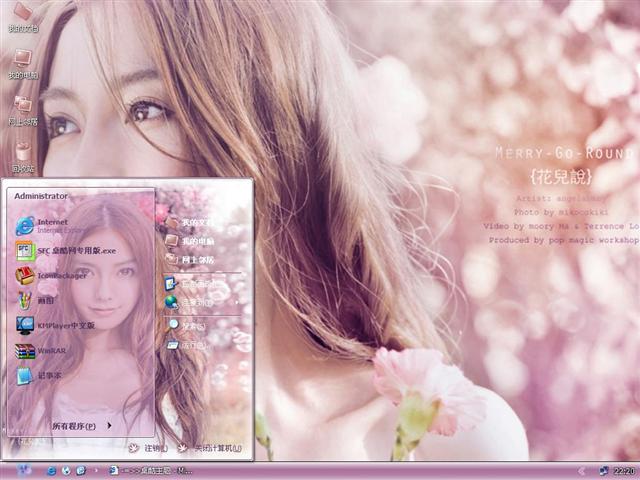
Task: Open IconPackager from pinned programs
Action: pos(62,275)
